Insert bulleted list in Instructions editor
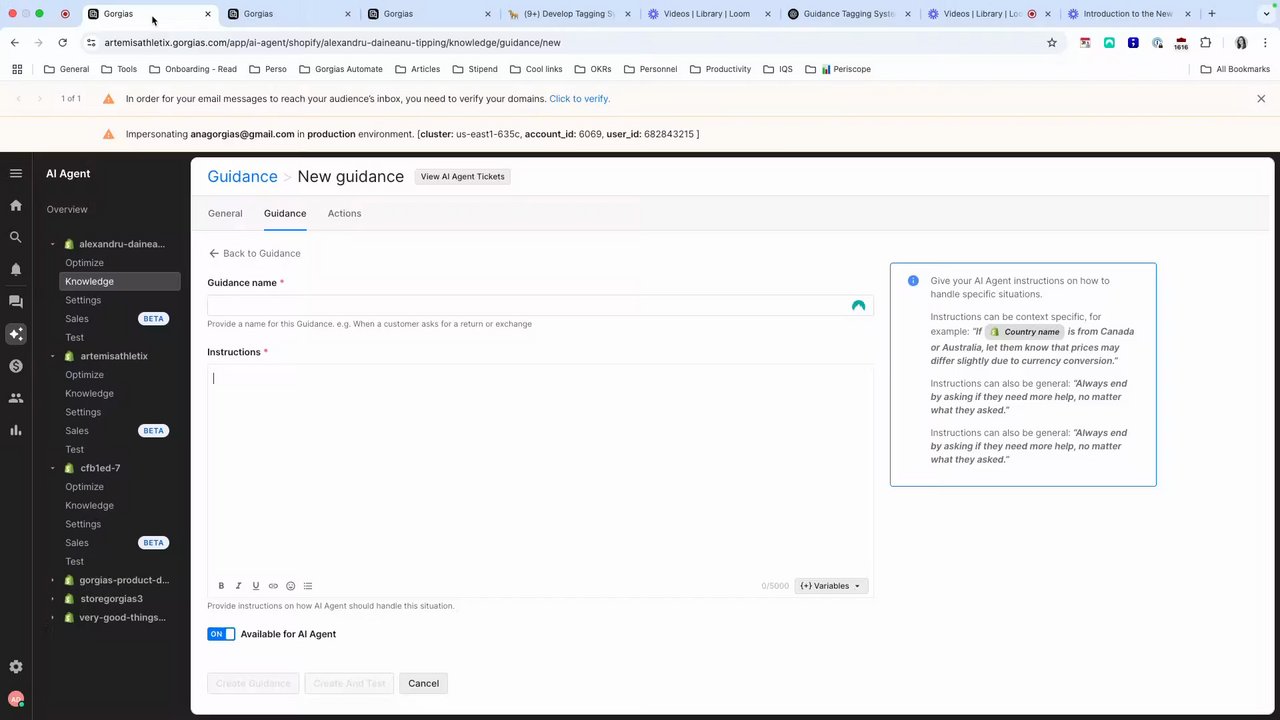1280x720 pixels. (x=308, y=586)
